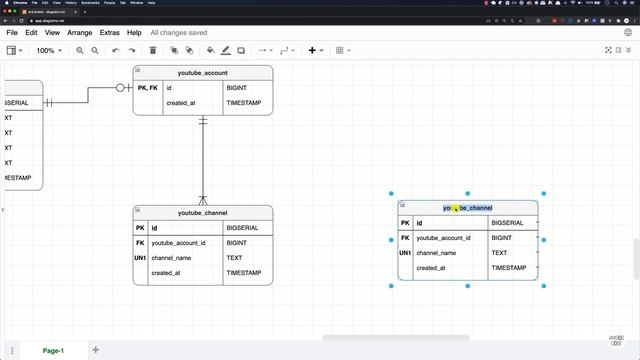The height and width of the screenshot is (360, 640).
Task: Select created_at in left youtube_channel table
Action: [186, 273]
